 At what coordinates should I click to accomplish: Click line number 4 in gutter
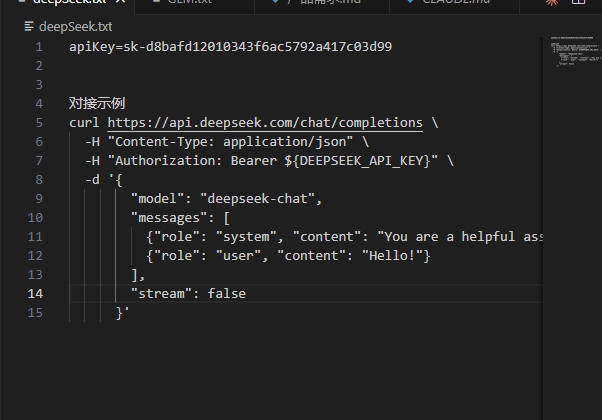[x=39, y=104]
